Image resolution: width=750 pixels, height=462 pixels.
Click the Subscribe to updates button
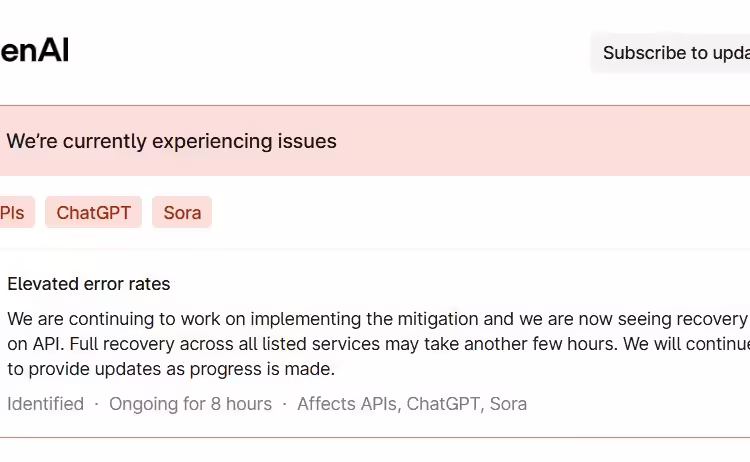tap(671, 53)
